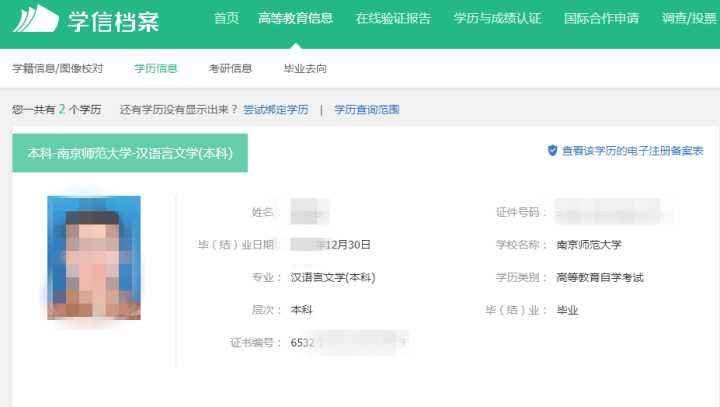Switch to 考研信息 tab
The height and width of the screenshot is (407, 720).
230,69
